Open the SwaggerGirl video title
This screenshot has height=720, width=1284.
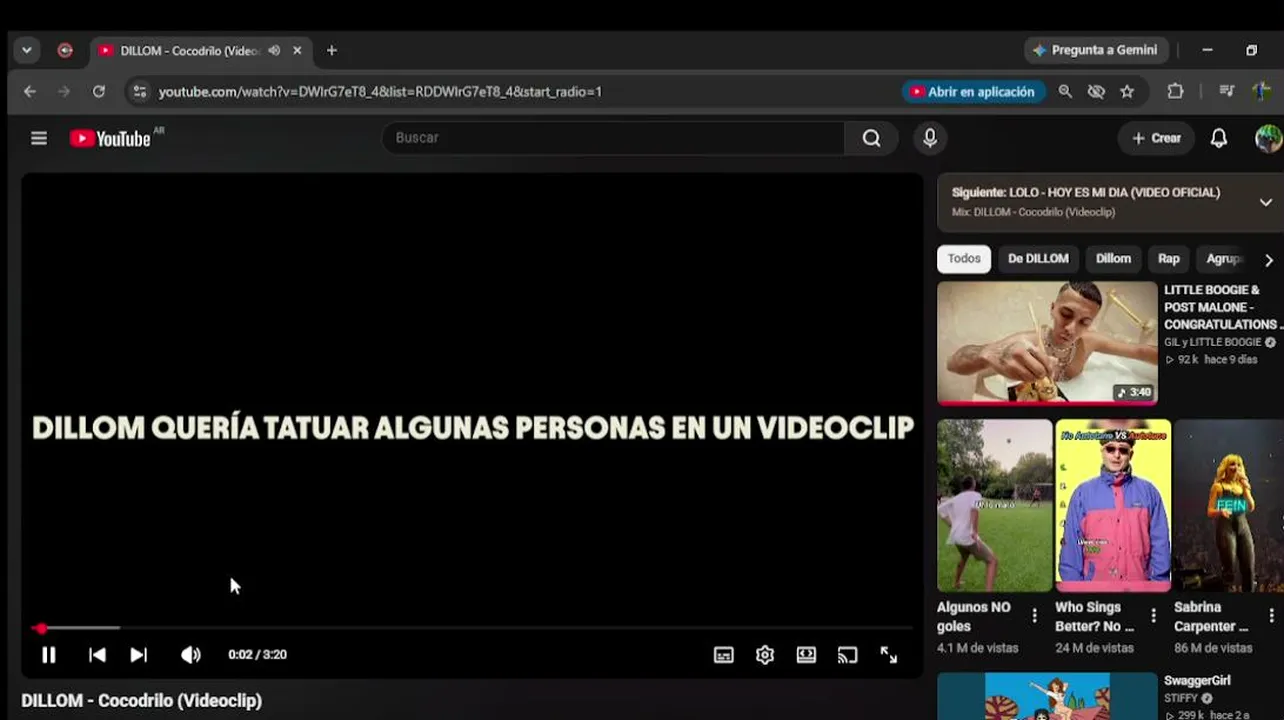(1197, 681)
